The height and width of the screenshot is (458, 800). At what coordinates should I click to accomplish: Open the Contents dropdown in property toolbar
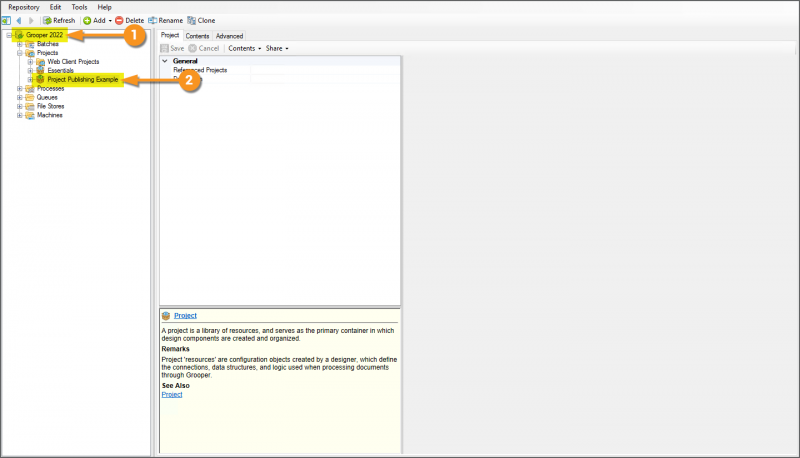coord(244,48)
